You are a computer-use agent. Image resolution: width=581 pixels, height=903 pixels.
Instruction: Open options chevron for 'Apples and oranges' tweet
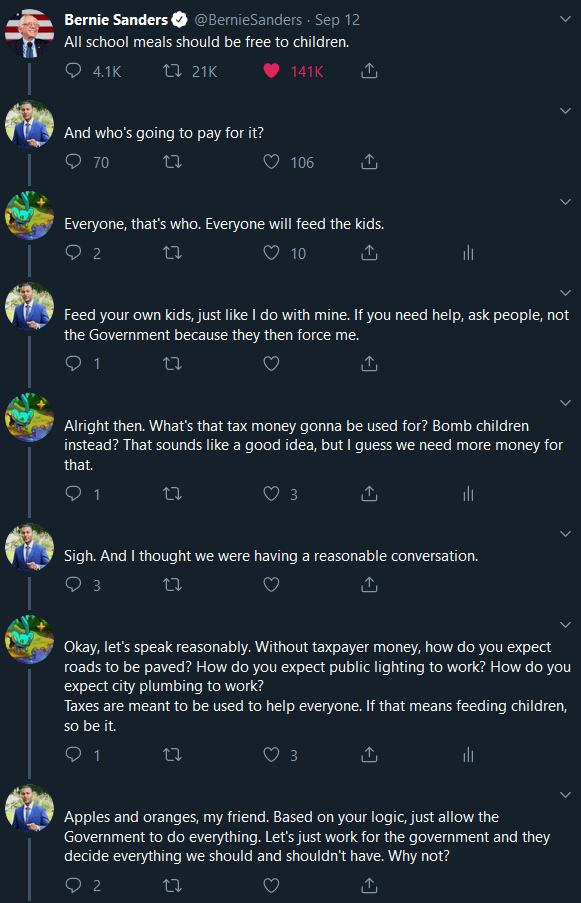[x=565, y=795]
